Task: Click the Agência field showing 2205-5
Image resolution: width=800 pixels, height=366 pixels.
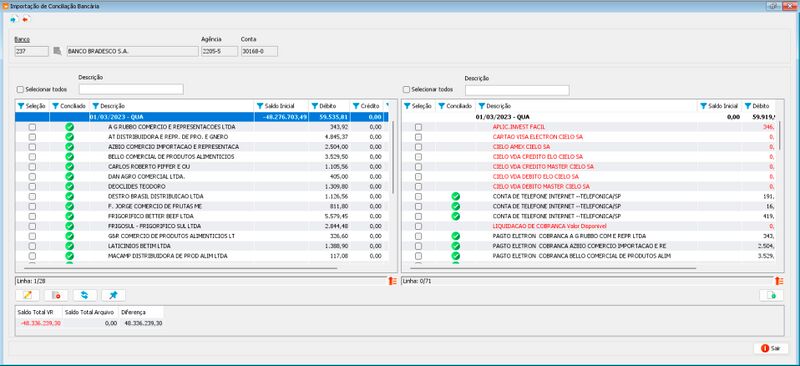Action: (219, 51)
